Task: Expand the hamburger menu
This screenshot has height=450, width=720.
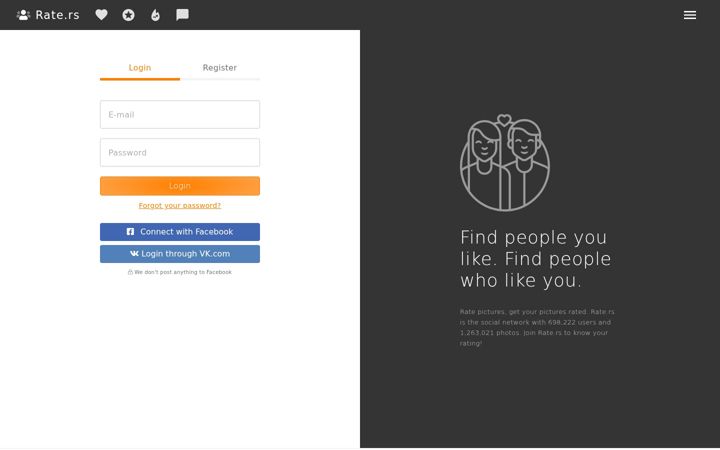Action: pos(690,15)
